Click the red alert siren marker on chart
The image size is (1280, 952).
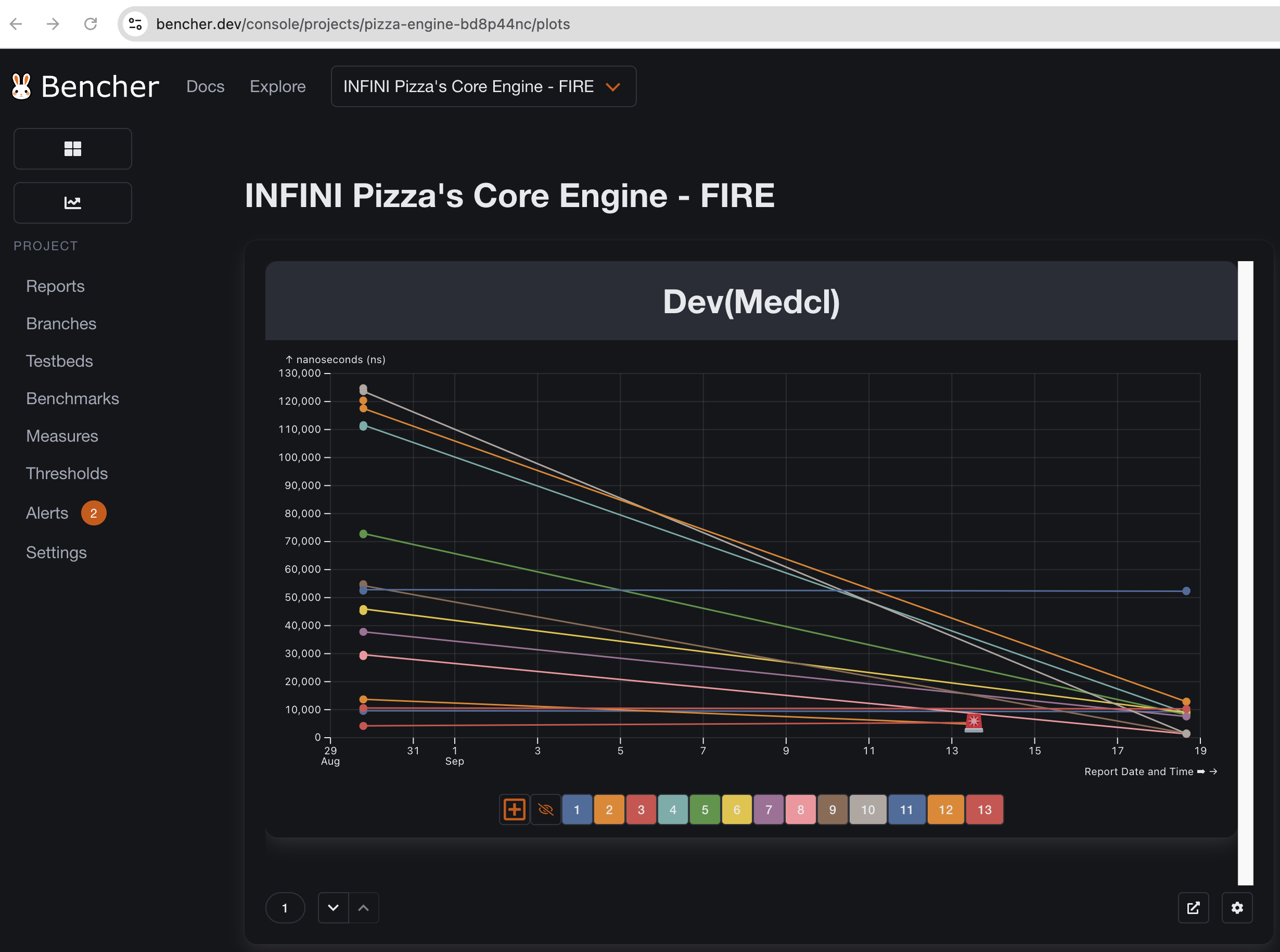coord(974,722)
